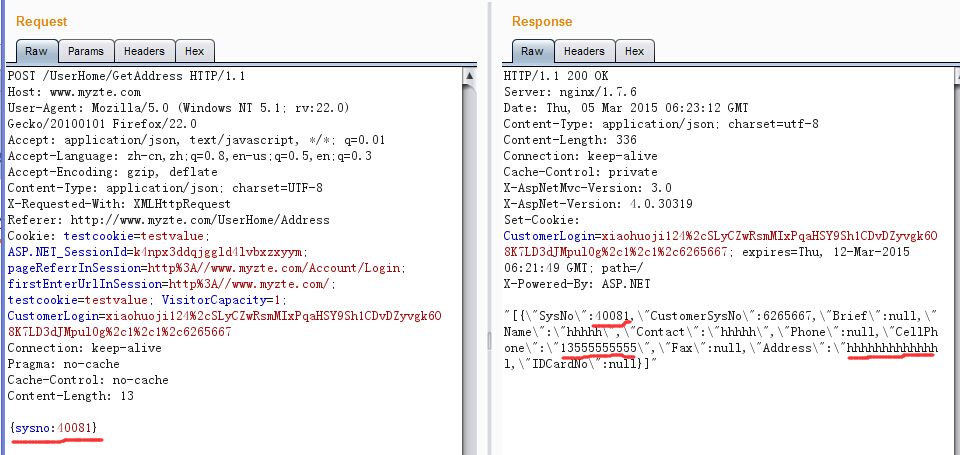Image resolution: width=960 pixels, height=455 pixels.
Task: Click the POST /UserHome/GetAddress request line
Action: click(x=127, y=76)
